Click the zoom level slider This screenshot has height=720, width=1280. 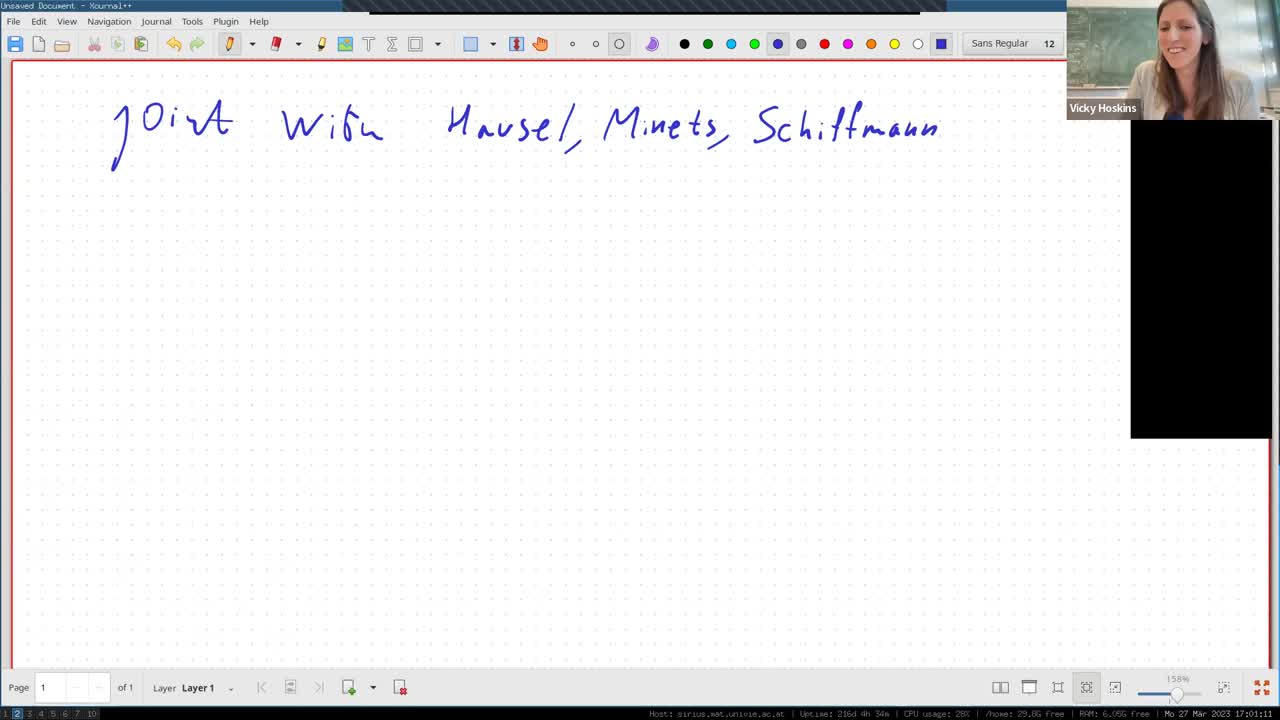pos(1170,694)
